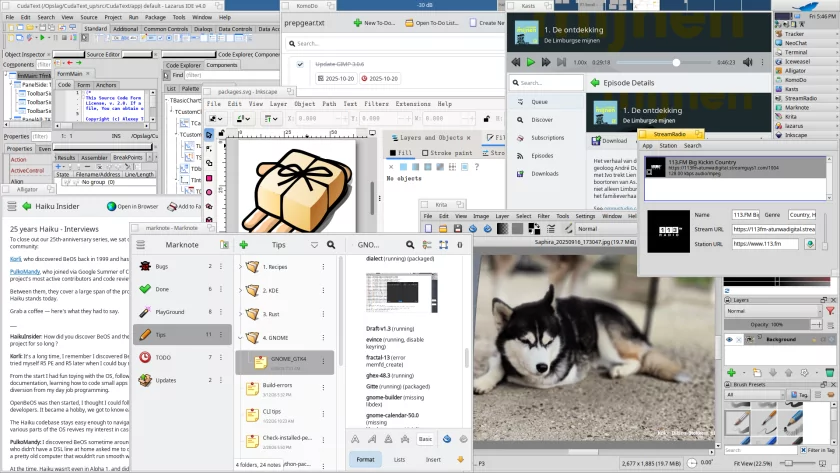Open the CLI tips note
The width and height of the screenshot is (840, 473).
tap(284, 415)
